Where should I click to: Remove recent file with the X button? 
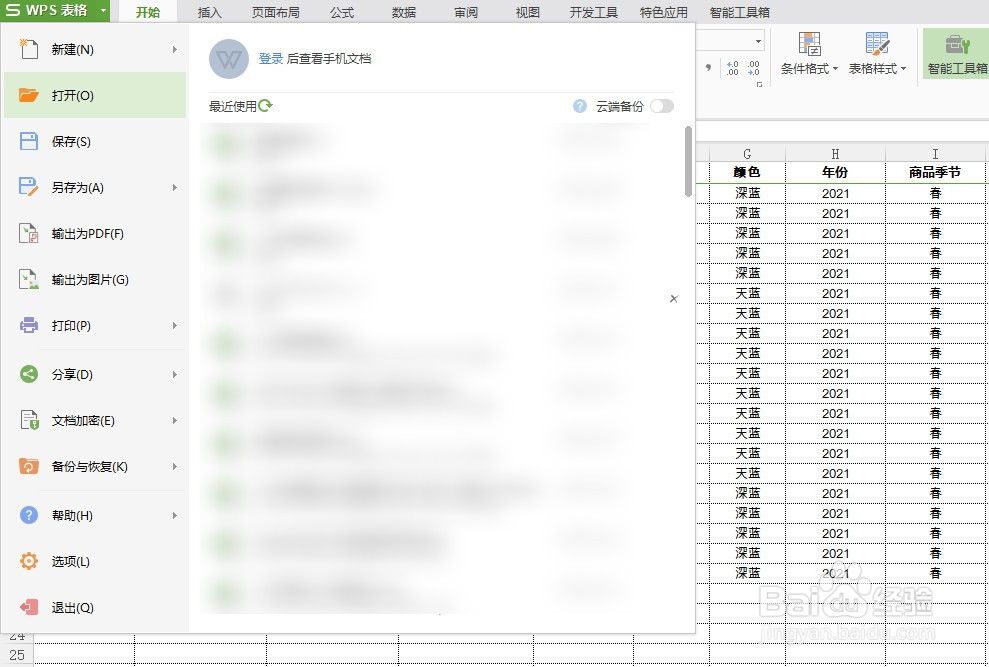(x=674, y=298)
